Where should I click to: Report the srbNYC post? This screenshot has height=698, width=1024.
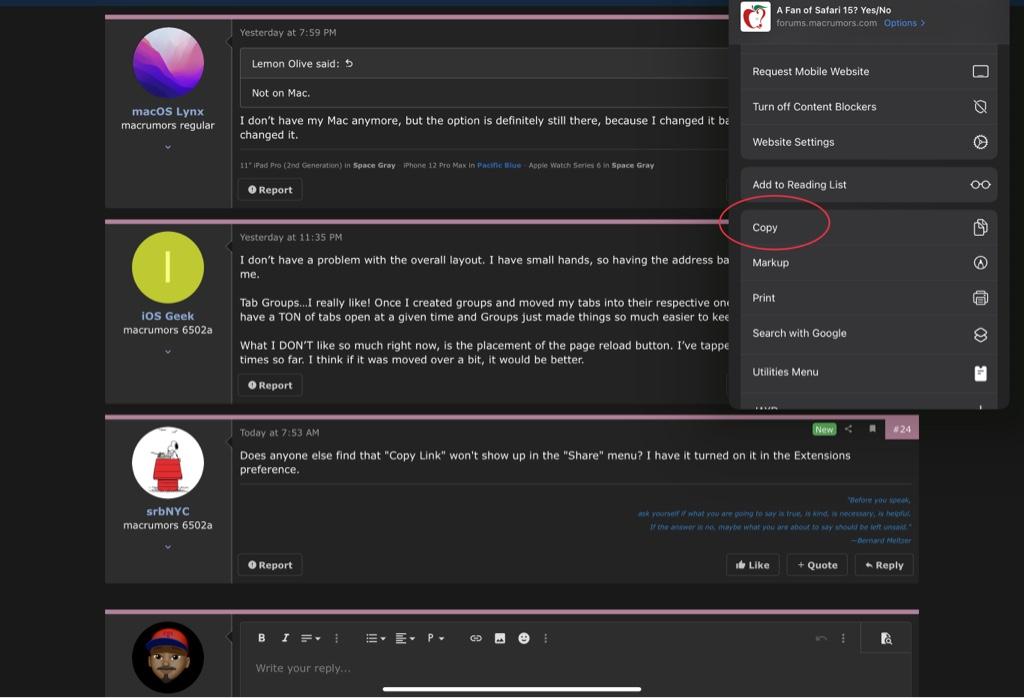pyautogui.click(x=270, y=565)
